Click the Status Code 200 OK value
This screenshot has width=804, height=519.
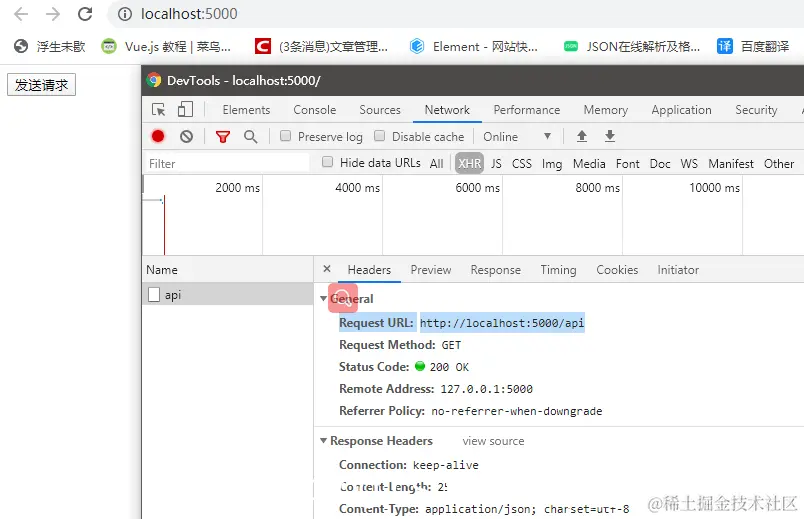coord(449,367)
